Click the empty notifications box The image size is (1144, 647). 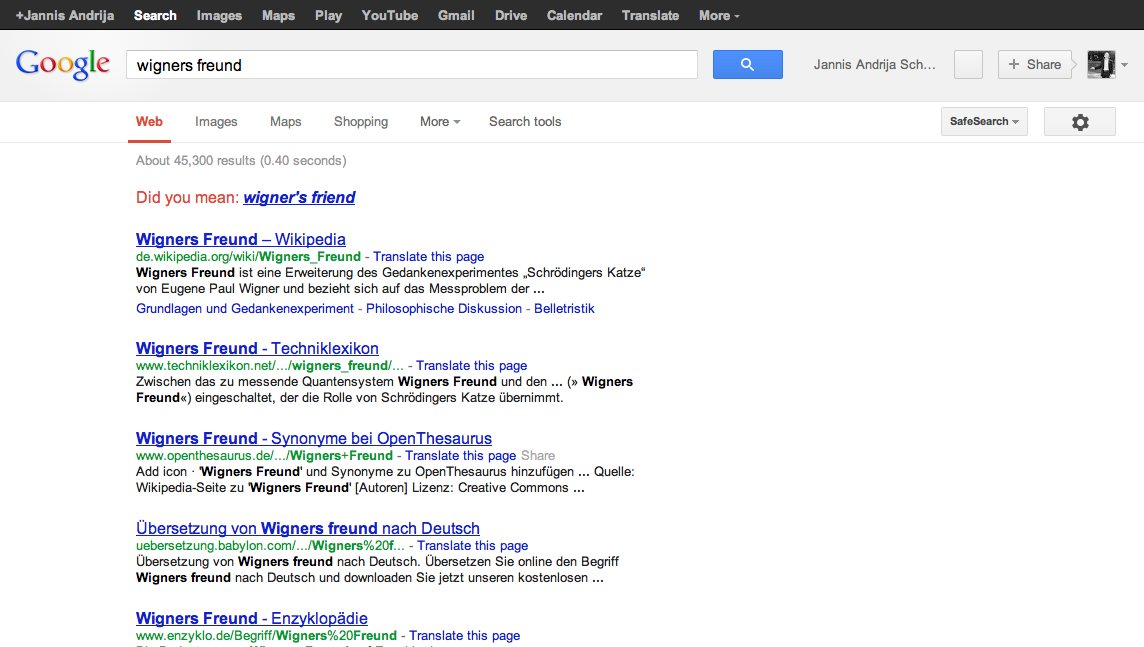pos(968,64)
